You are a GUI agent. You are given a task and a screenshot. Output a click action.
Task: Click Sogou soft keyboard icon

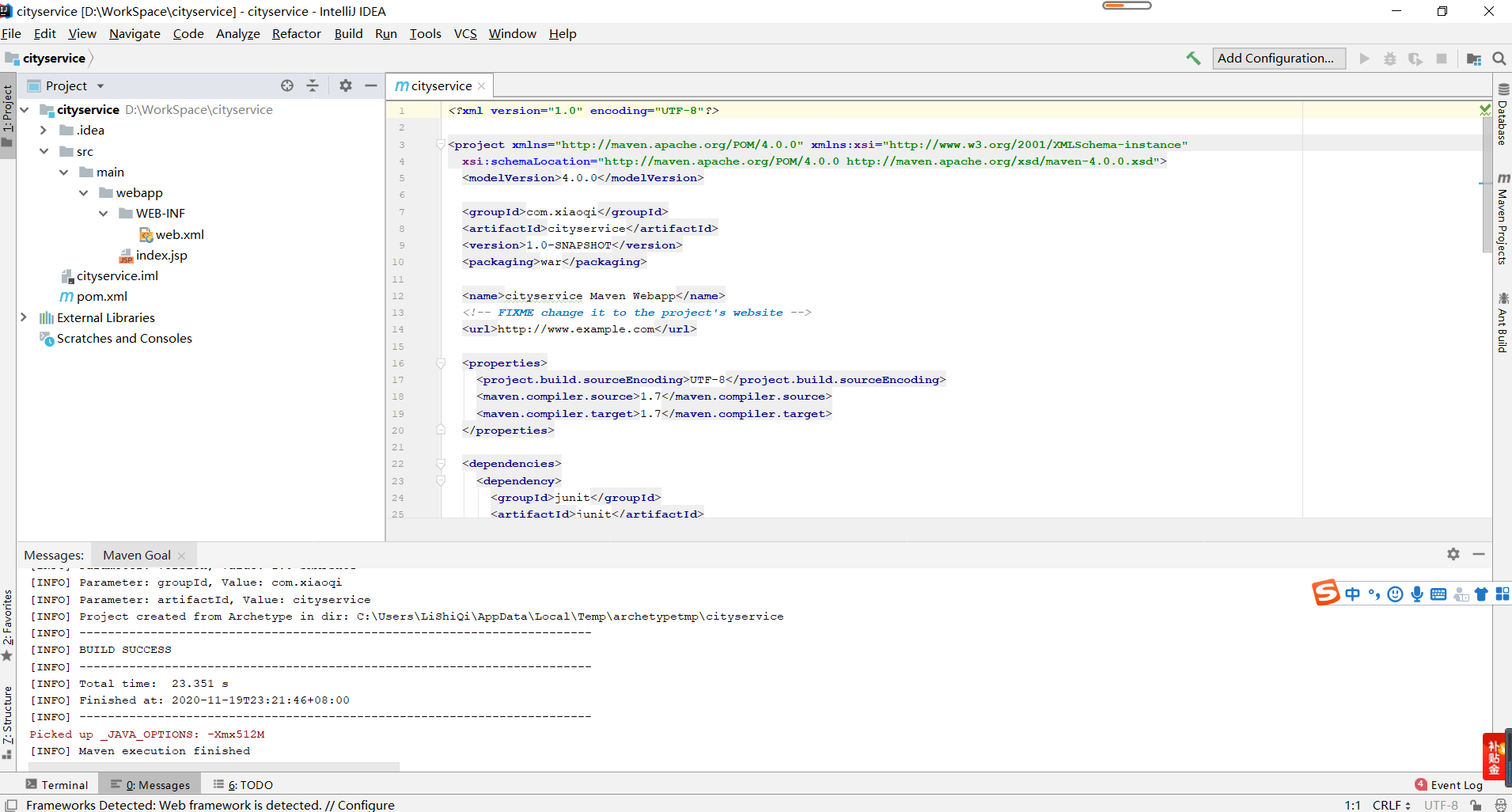tap(1438, 594)
